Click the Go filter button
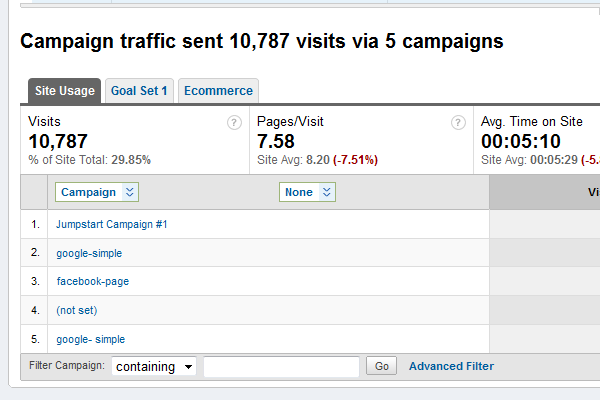The image size is (600, 400). coord(382,366)
